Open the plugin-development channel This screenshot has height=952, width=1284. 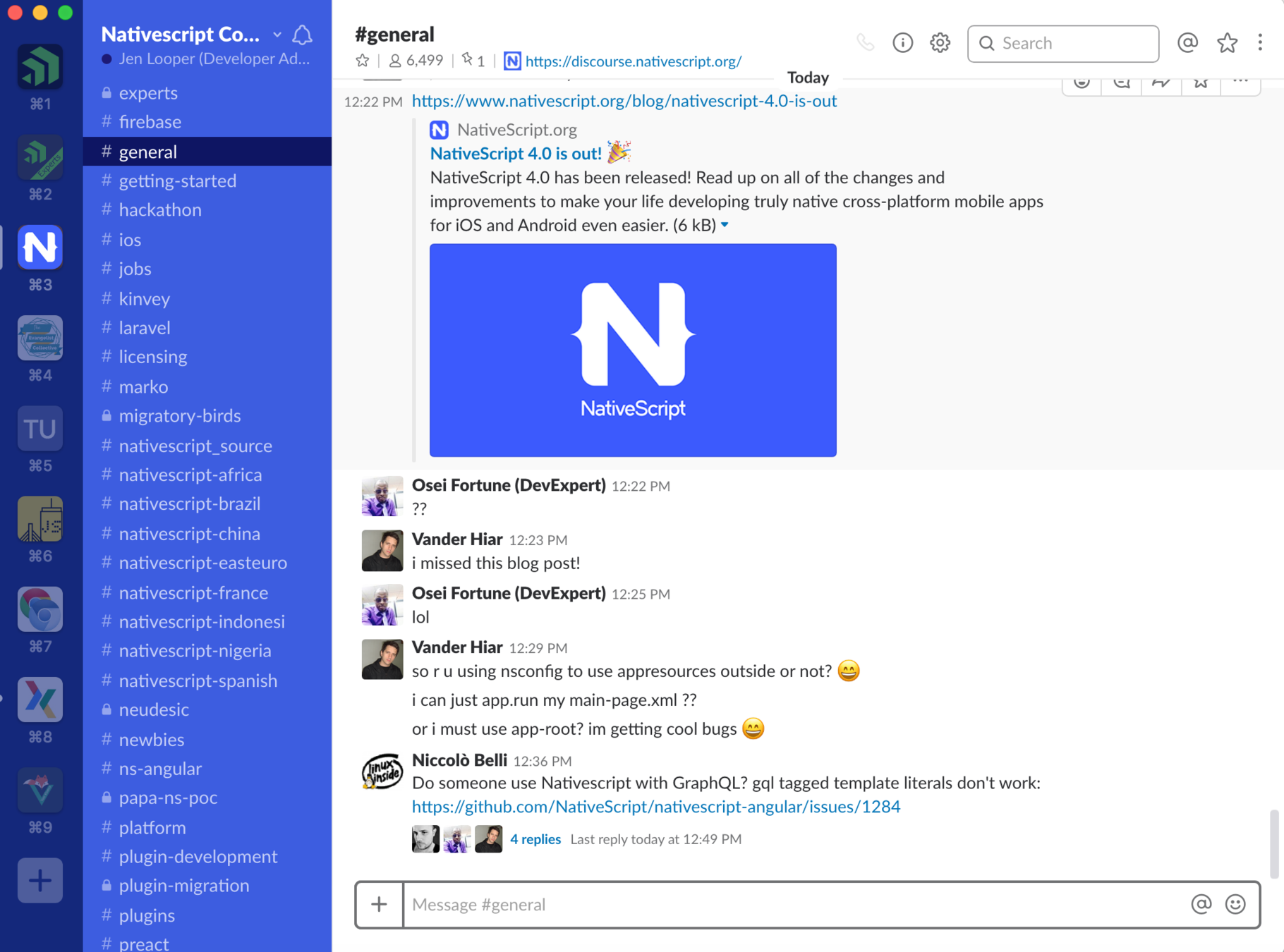tap(207, 857)
